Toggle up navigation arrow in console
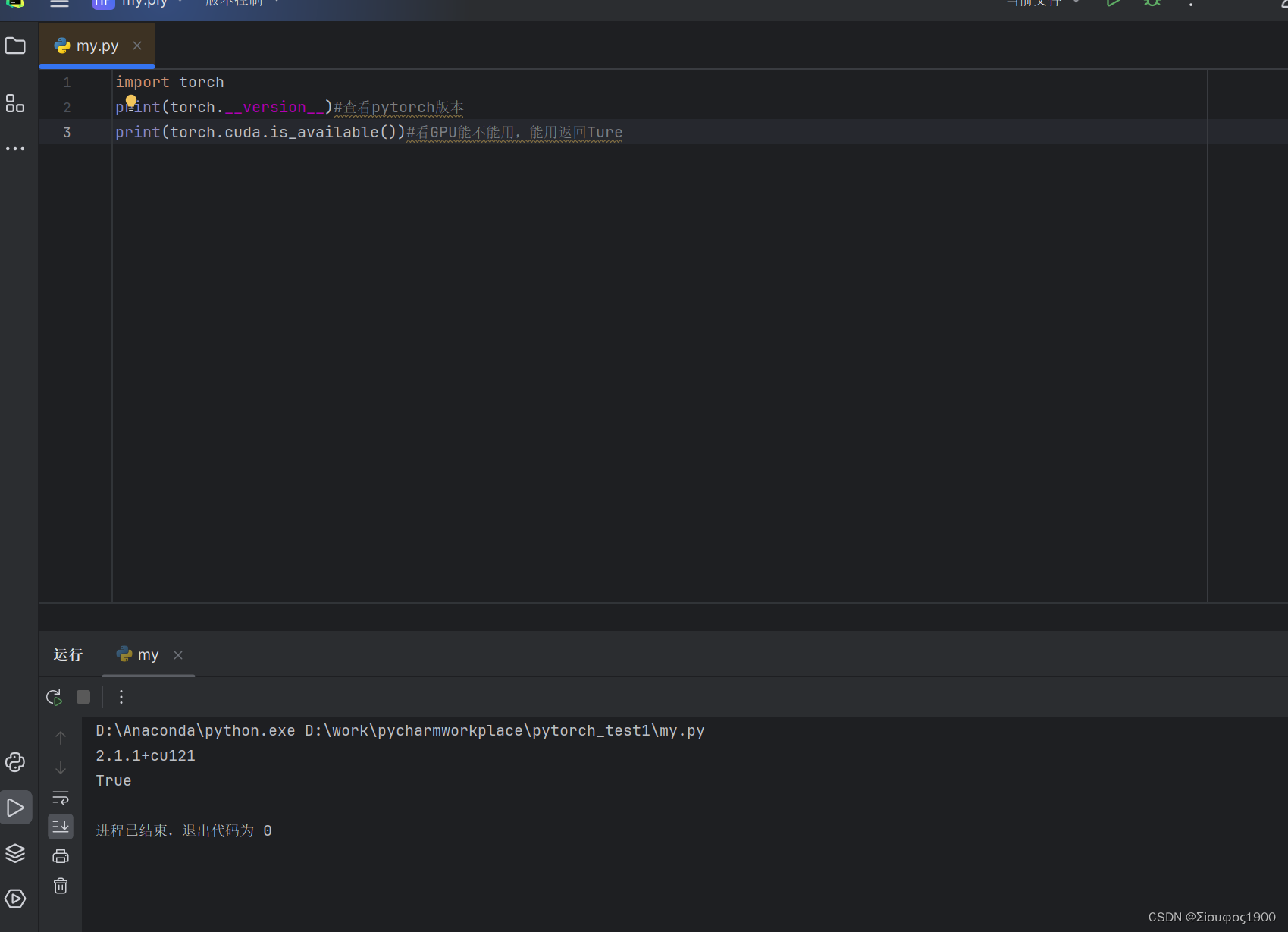The width and height of the screenshot is (1288, 932). pyautogui.click(x=61, y=736)
